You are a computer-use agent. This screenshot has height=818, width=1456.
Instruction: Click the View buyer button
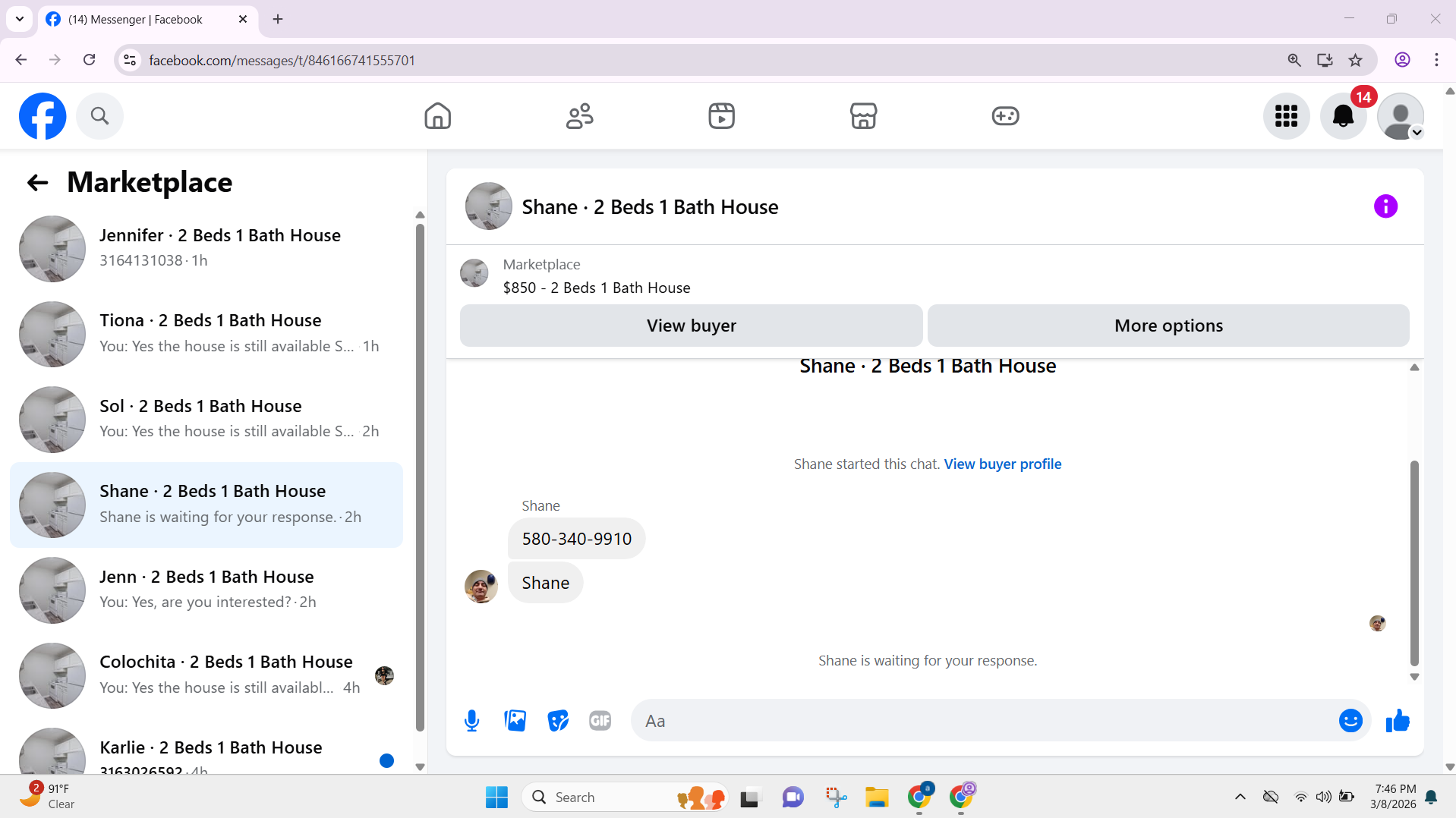(x=691, y=326)
